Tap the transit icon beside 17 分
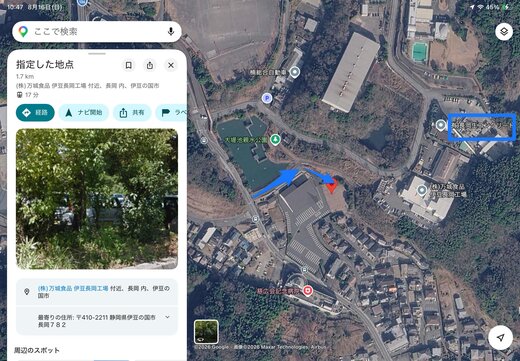Image resolution: width=520 pixels, height=361 pixels. tap(20, 95)
